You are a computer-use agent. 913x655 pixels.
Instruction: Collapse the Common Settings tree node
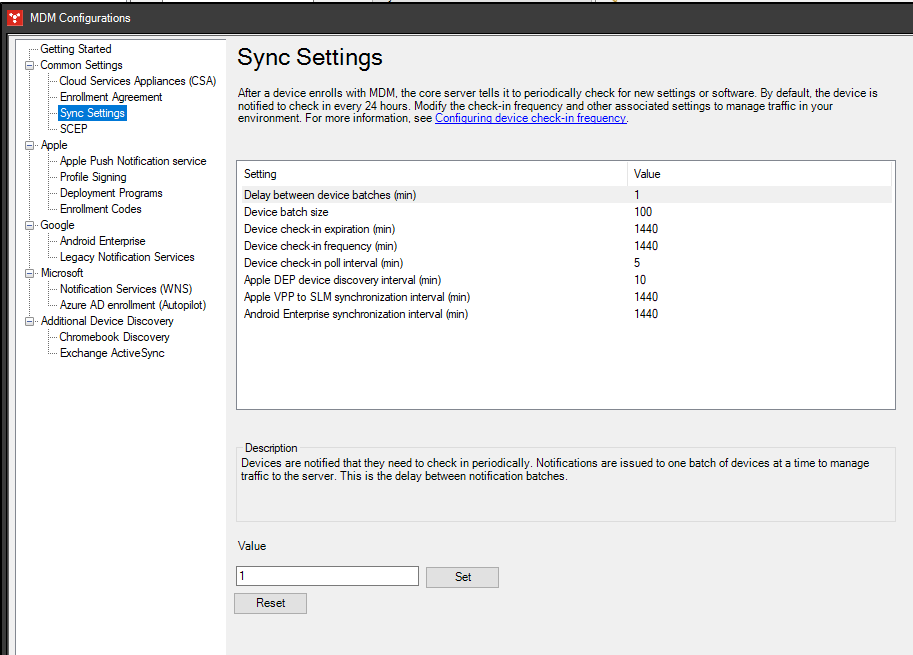[30, 65]
